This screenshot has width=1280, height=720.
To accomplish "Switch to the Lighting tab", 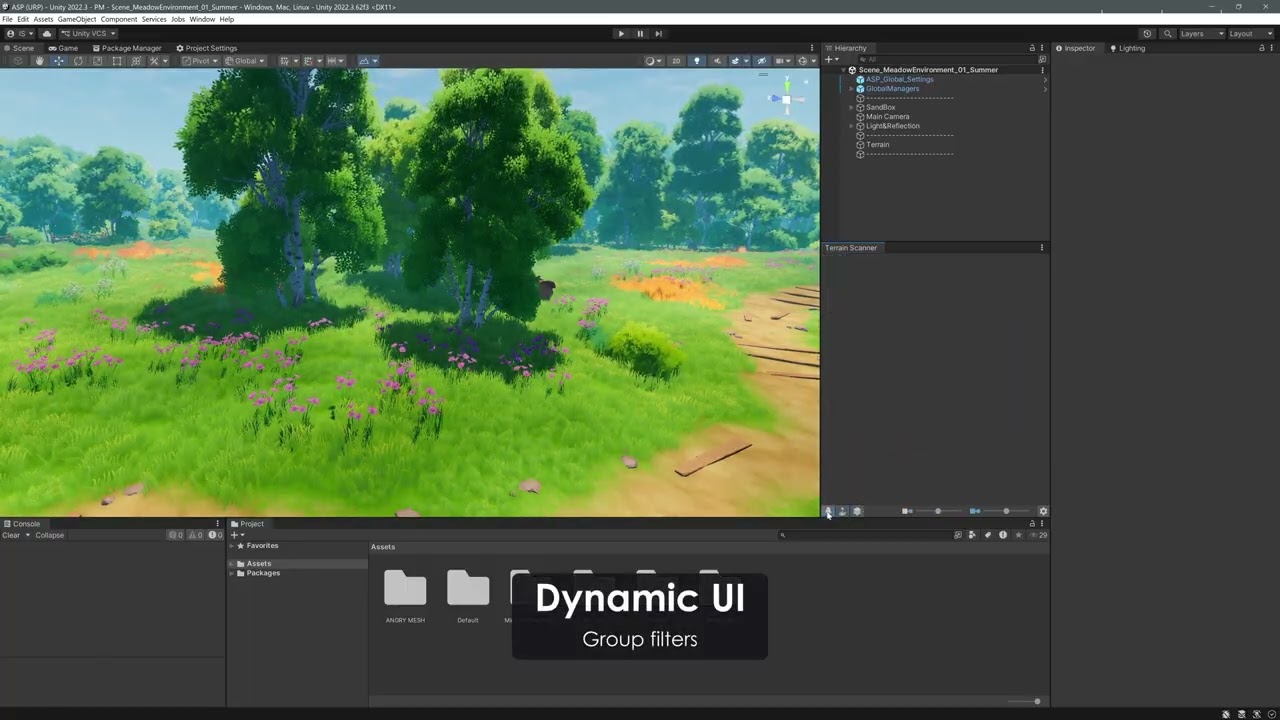I will coord(1127,48).
